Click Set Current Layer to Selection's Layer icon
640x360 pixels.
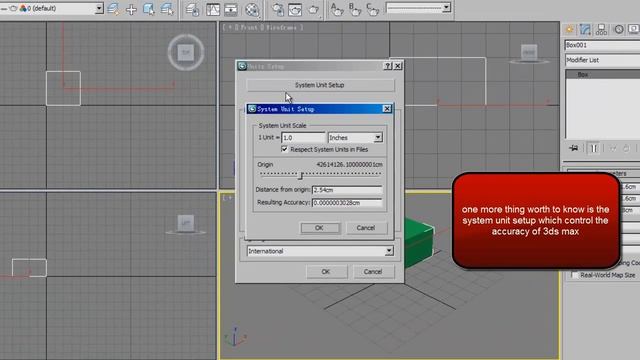[167, 9]
